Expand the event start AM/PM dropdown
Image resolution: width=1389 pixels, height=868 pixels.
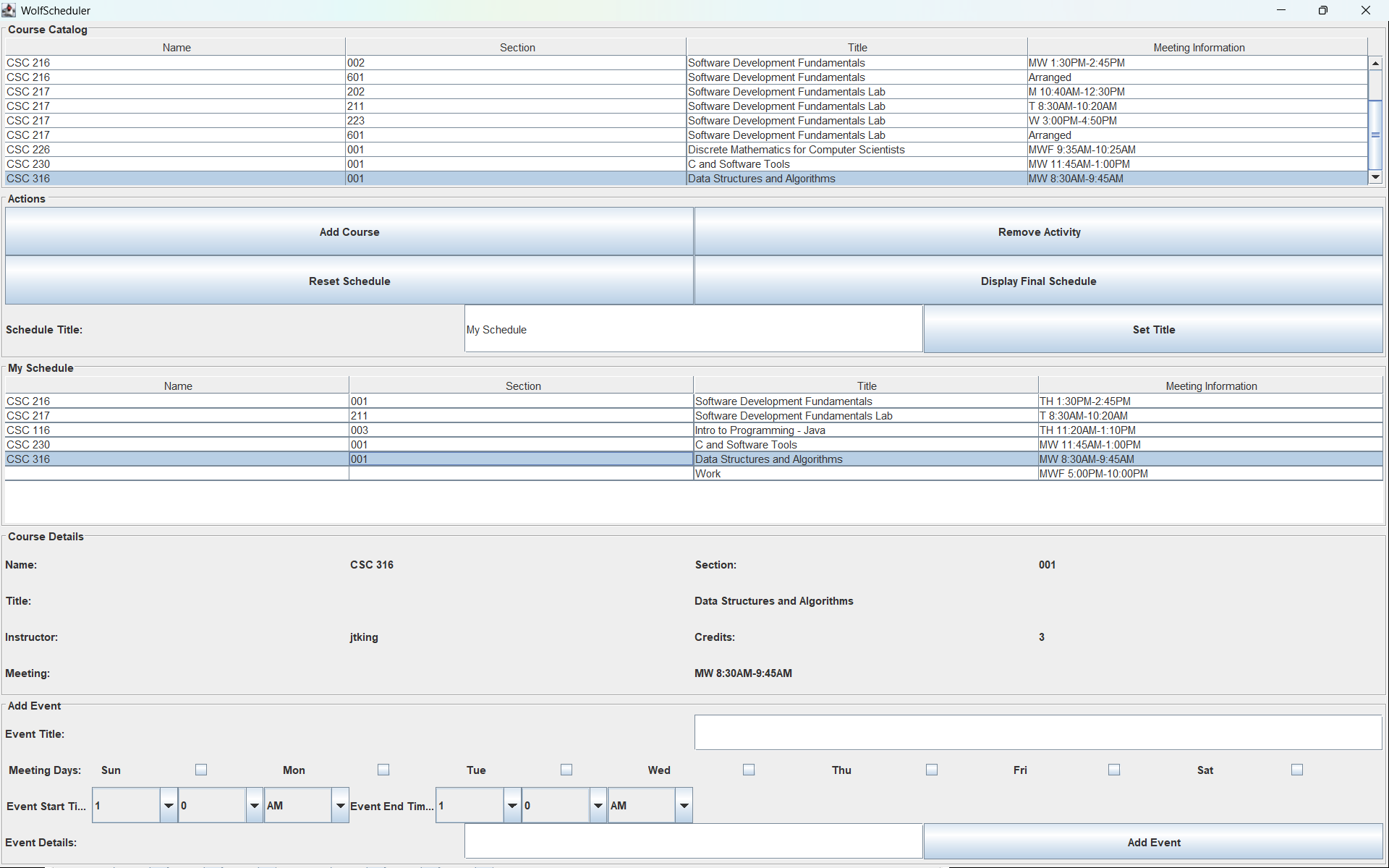(340, 806)
